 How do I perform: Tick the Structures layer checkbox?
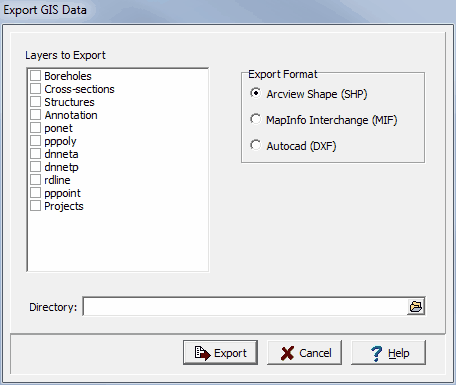click(35, 102)
